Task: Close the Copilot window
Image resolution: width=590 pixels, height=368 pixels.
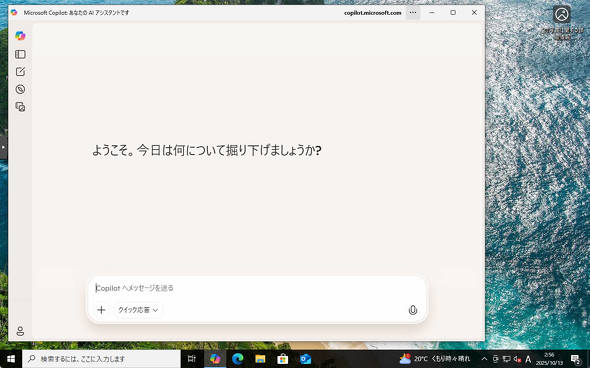Action: pyautogui.click(x=474, y=12)
